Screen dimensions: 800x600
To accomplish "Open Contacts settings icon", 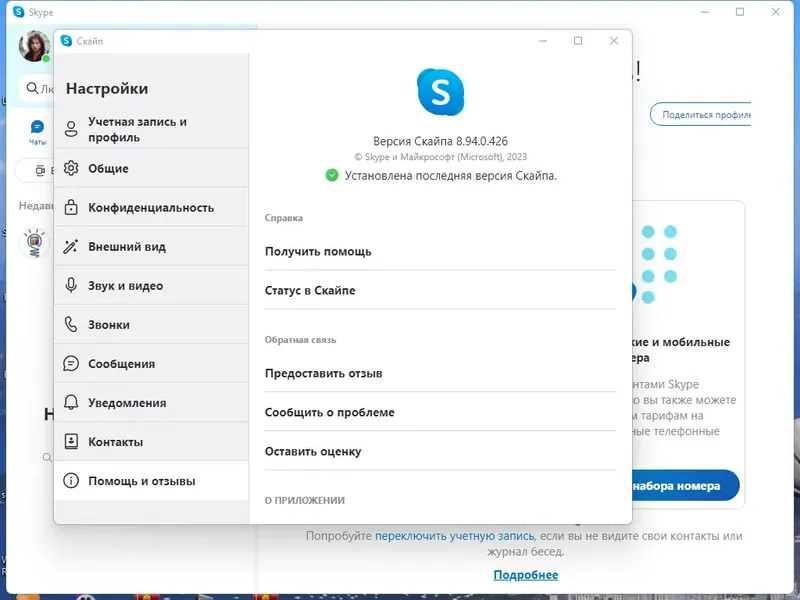I will pos(70,441).
